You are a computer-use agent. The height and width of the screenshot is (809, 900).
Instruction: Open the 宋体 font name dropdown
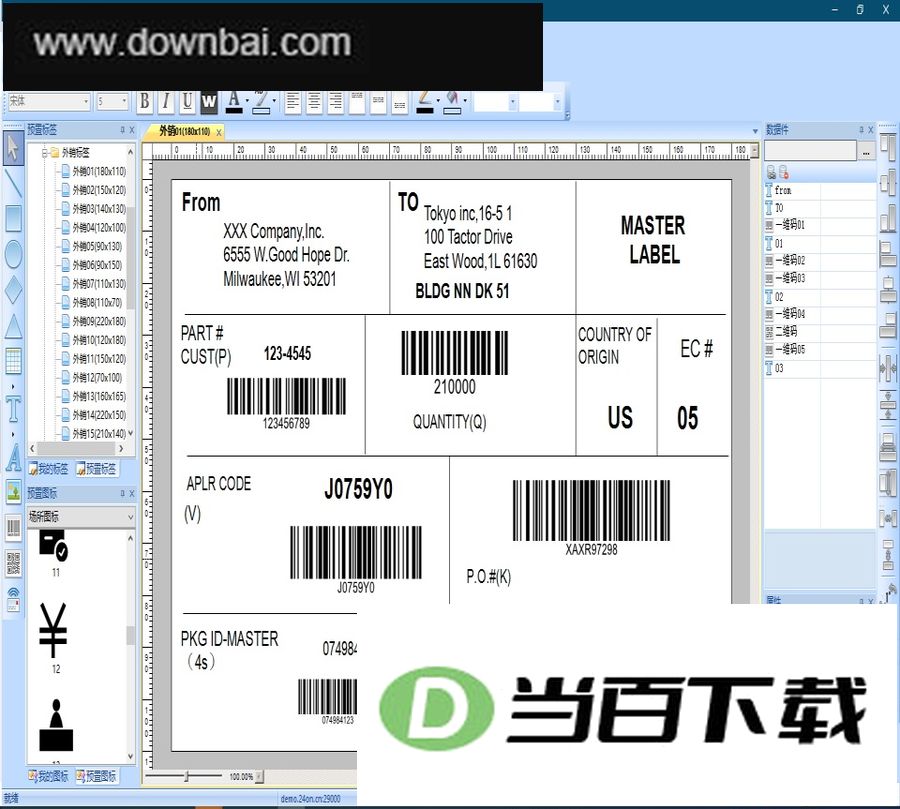point(86,102)
